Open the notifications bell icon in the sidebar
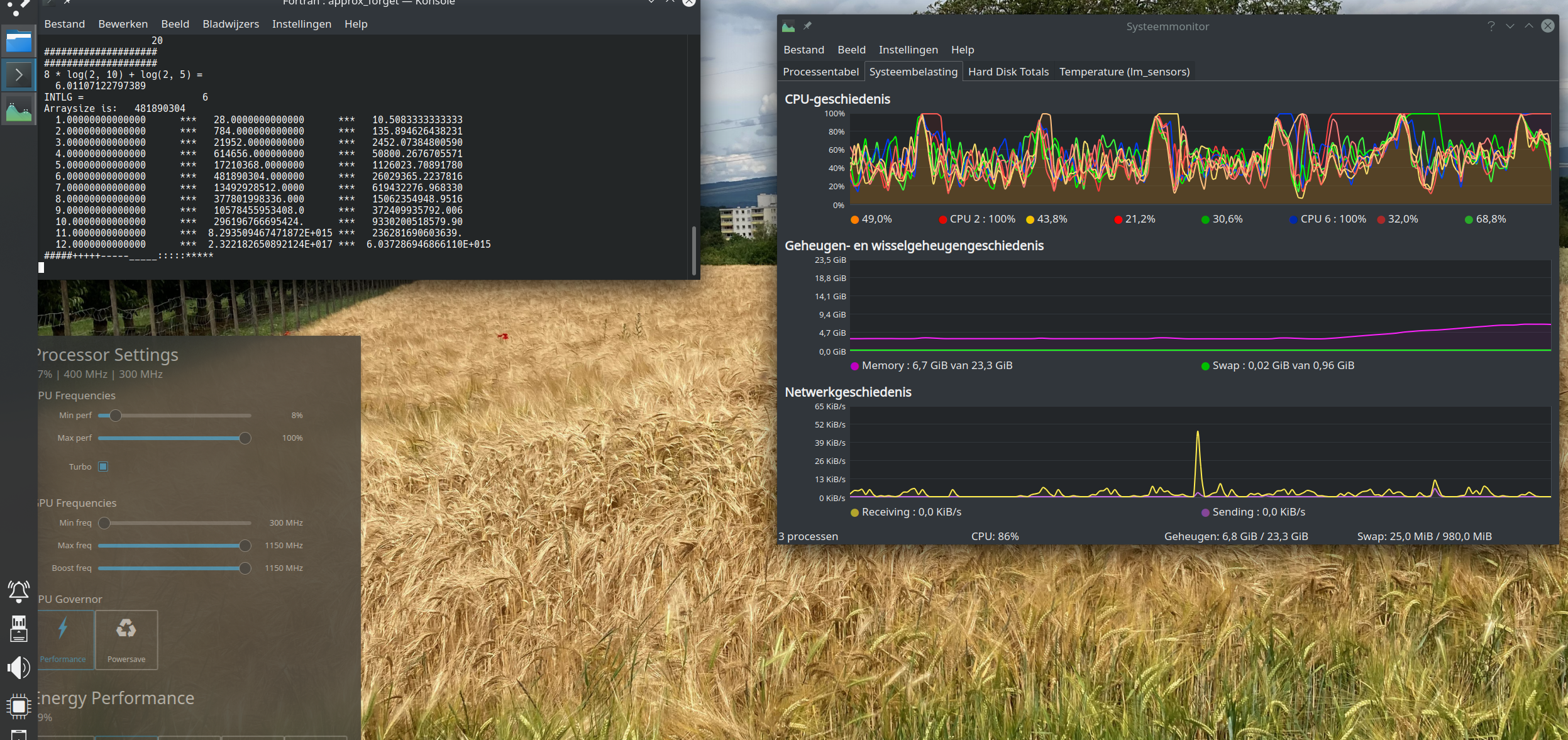This screenshot has width=1568, height=740. point(19,591)
